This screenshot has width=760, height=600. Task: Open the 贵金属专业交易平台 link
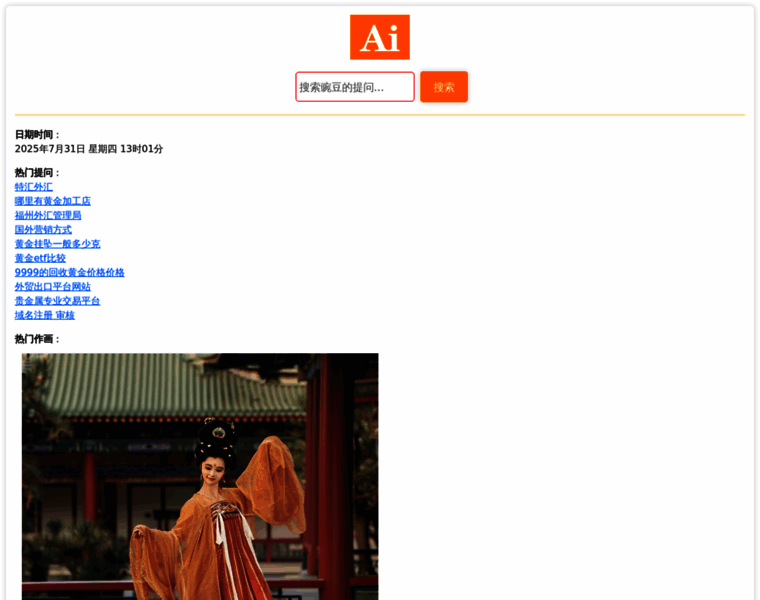point(57,301)
